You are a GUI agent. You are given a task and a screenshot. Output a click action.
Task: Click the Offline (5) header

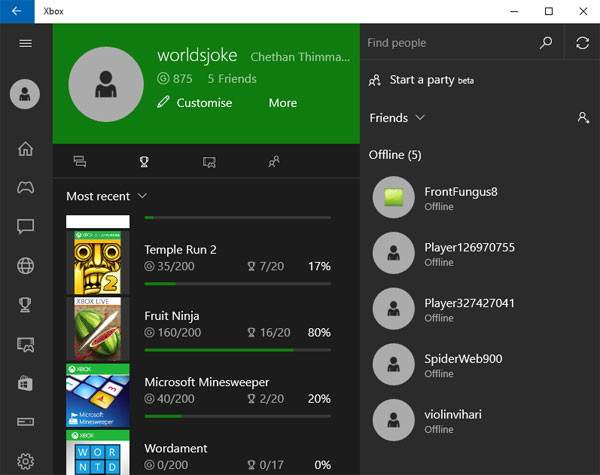point(395,155)
